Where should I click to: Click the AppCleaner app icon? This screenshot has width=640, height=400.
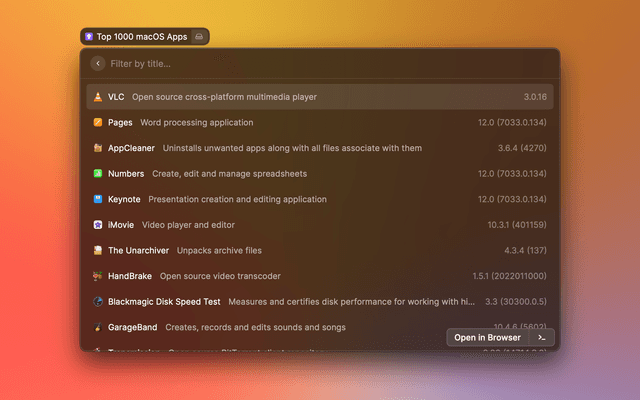click(x=98, y=148)
